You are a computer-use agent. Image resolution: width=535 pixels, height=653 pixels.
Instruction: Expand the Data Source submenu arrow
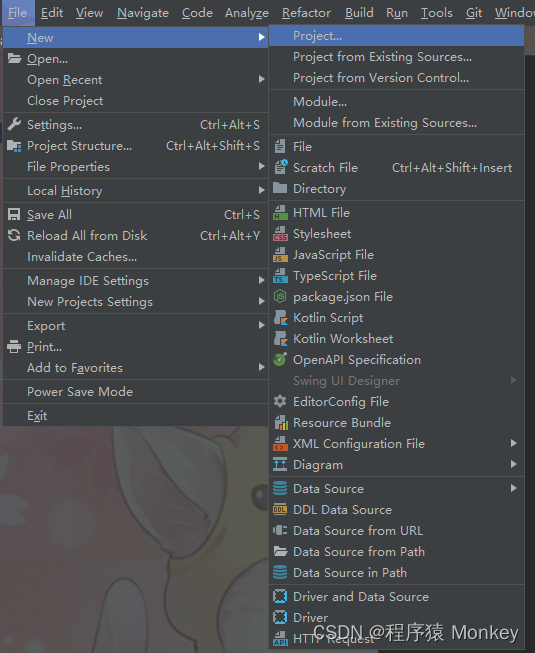514,488
